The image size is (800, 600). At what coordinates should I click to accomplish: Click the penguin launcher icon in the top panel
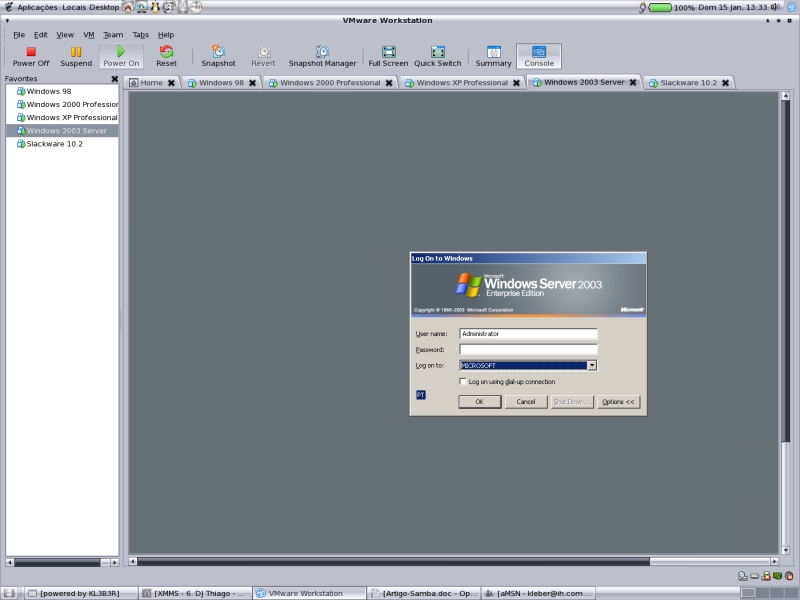click(155, 7)
